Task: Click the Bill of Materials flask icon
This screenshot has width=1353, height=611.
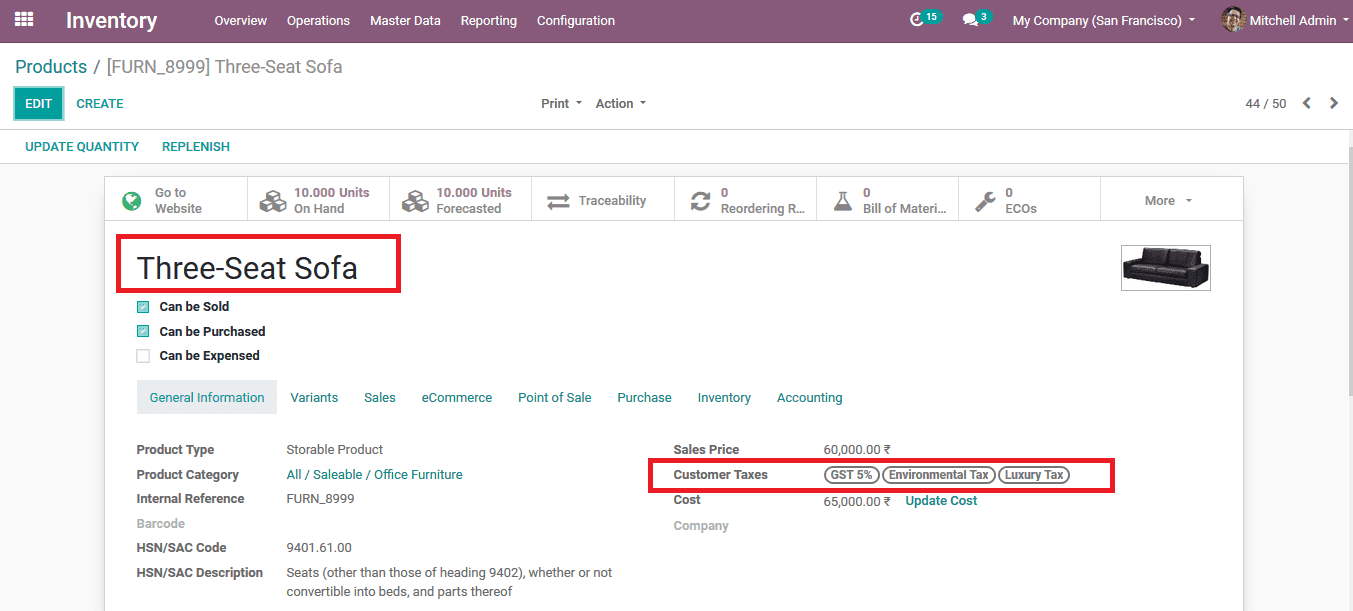Action: 843,201
